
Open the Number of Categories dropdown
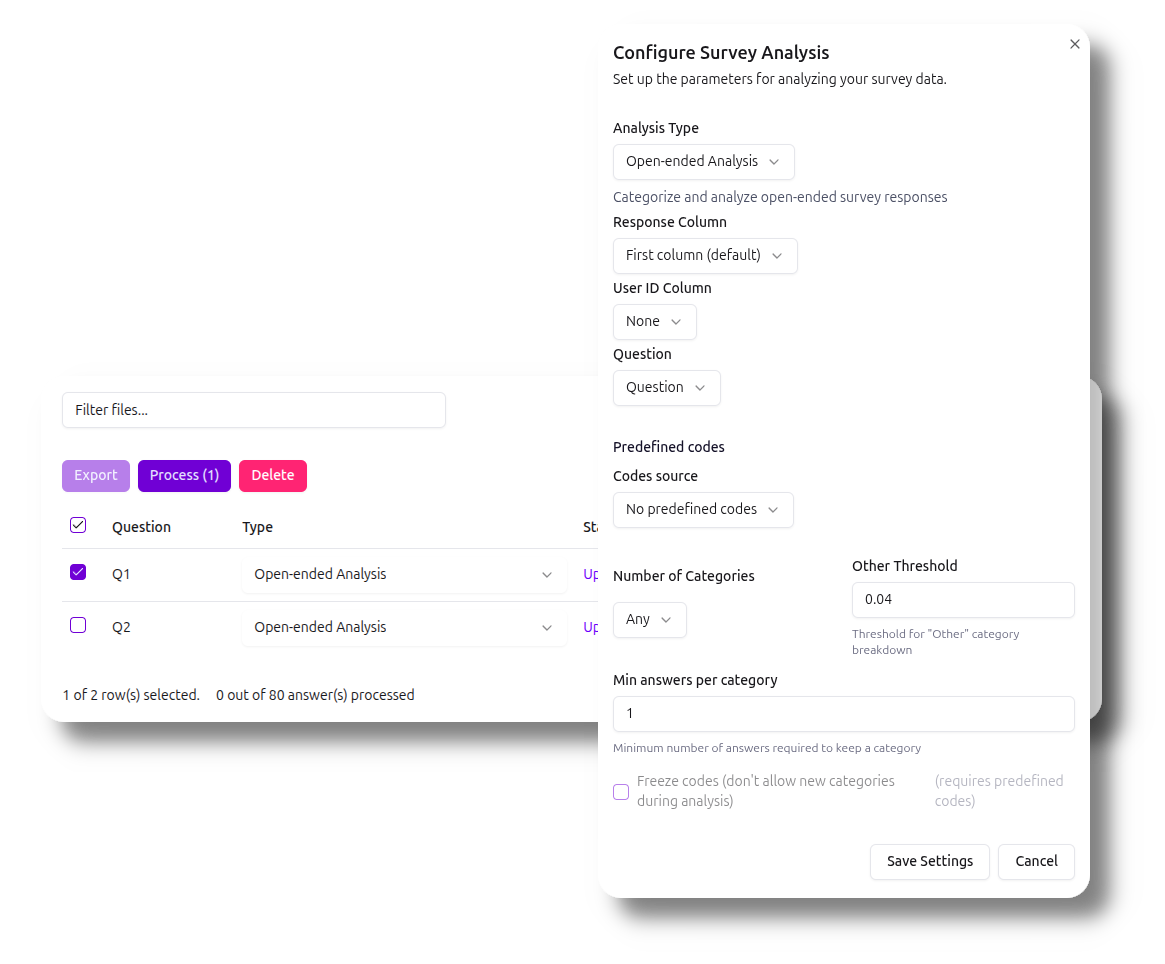coord(649,620)
